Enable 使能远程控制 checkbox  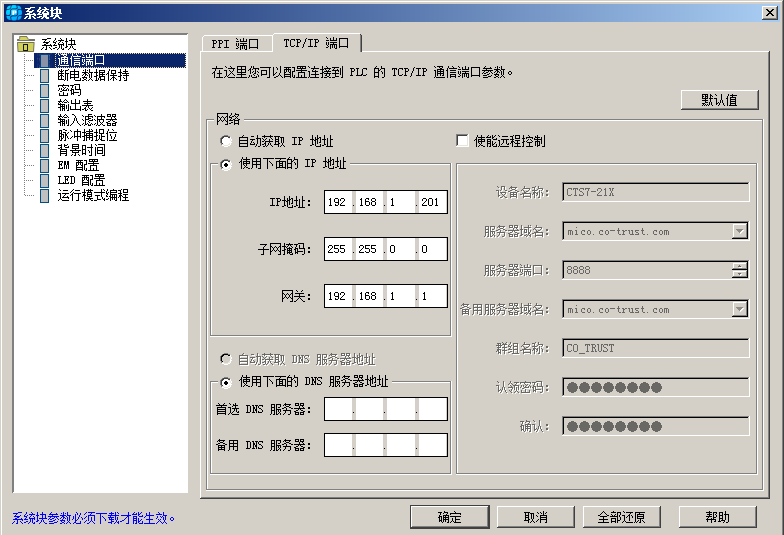click(462, 141)
